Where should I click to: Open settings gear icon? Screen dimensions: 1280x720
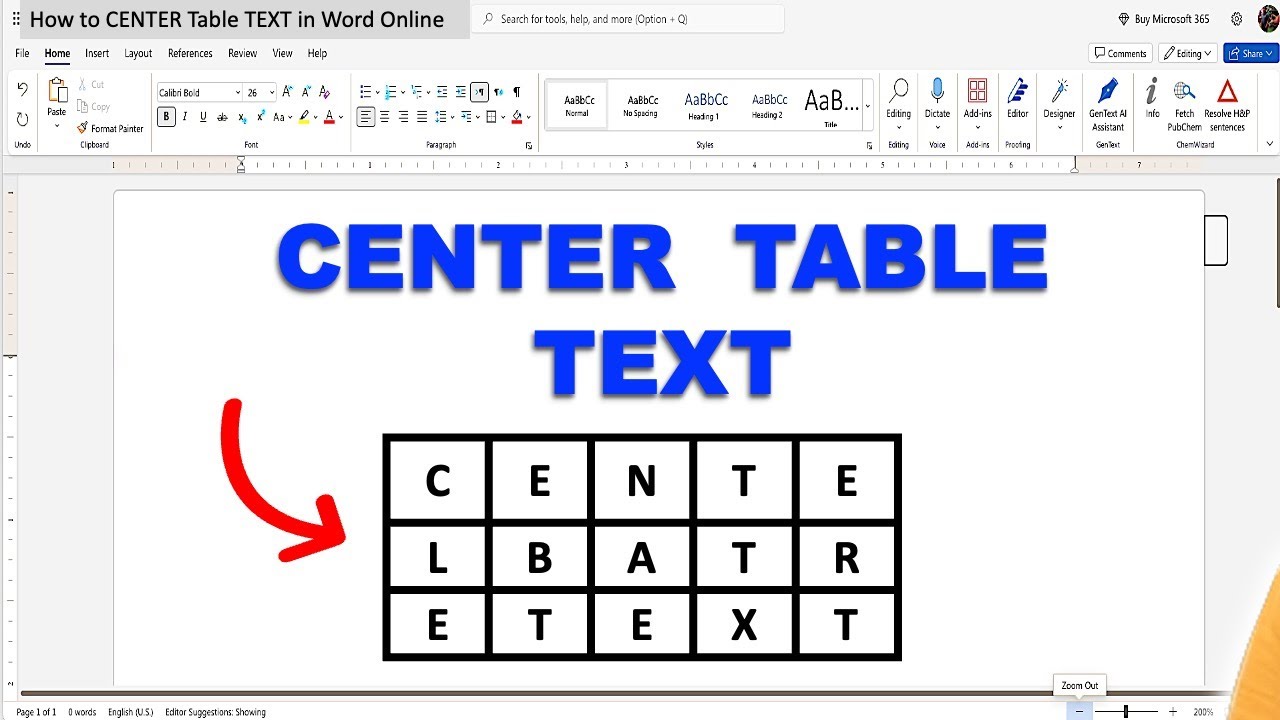tap(1237, 19)
